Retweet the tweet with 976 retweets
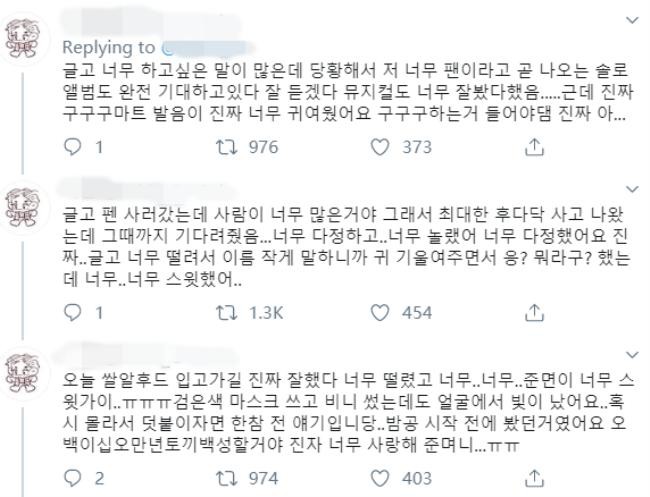The image size is (650, 497). 225,147
